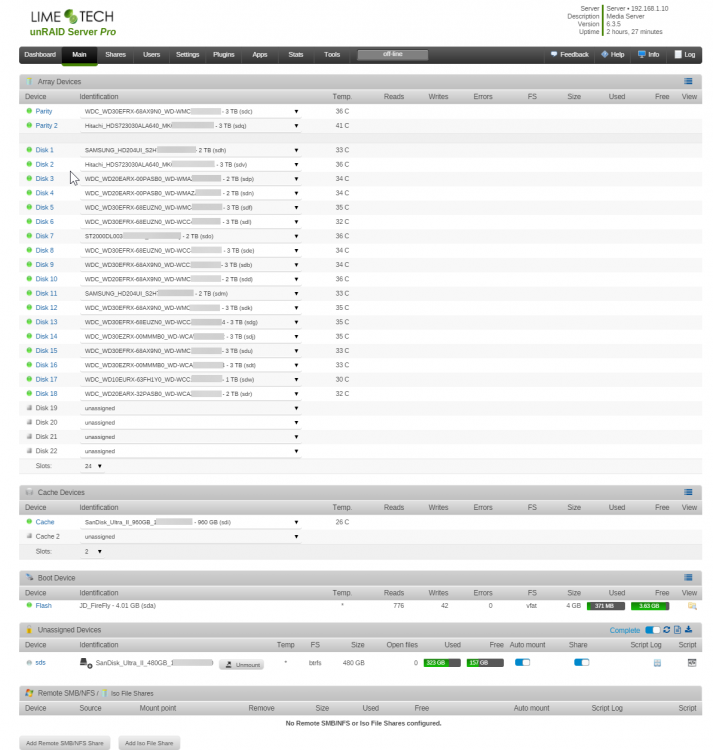Click the Boot Device header icon
The image size is (713, 750).
29,578
